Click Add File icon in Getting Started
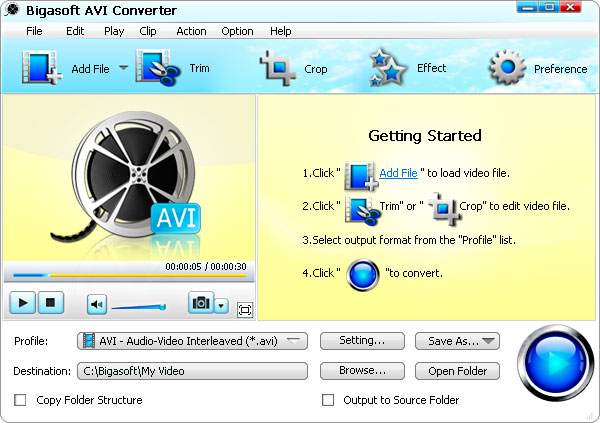Image resolution: width=600 pixels, height=423 pixels. 360,176
